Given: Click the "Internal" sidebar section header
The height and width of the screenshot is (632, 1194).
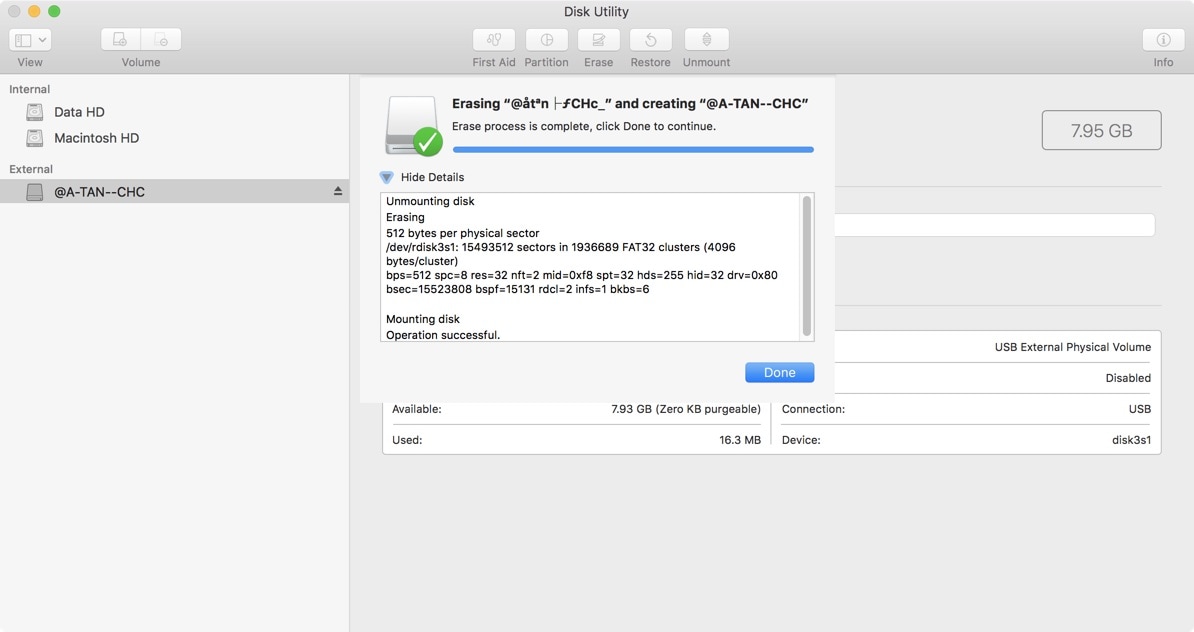Looking at the screenshot, I should 30,89.
